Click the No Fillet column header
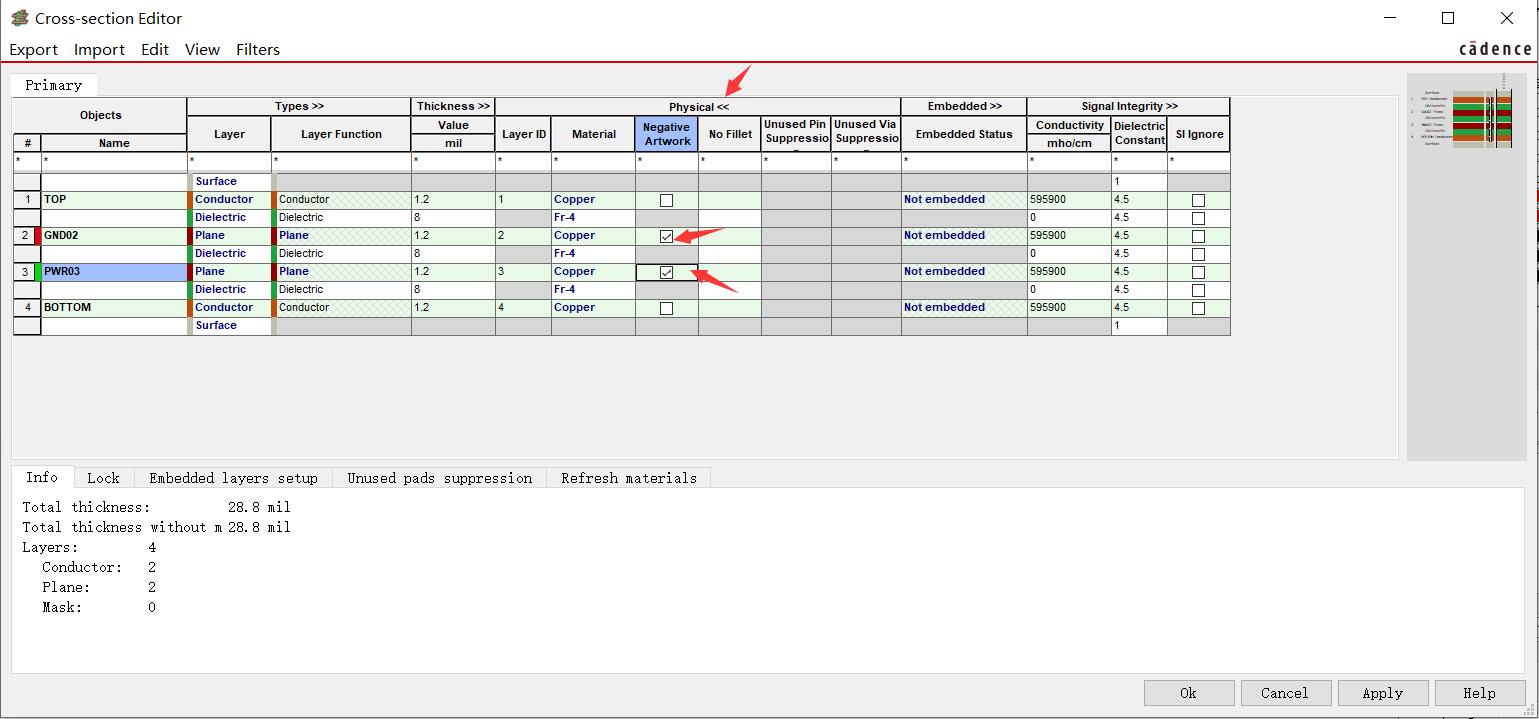Screen dimensions: 1539x719 point(730,134)
